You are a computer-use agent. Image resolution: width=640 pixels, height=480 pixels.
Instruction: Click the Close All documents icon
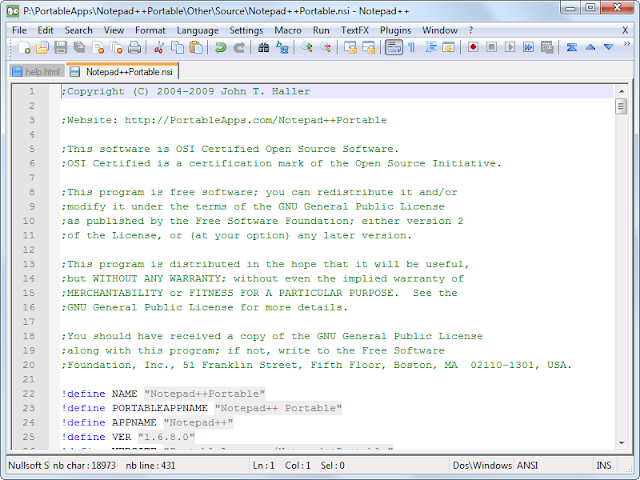click(x=116, y=48)
